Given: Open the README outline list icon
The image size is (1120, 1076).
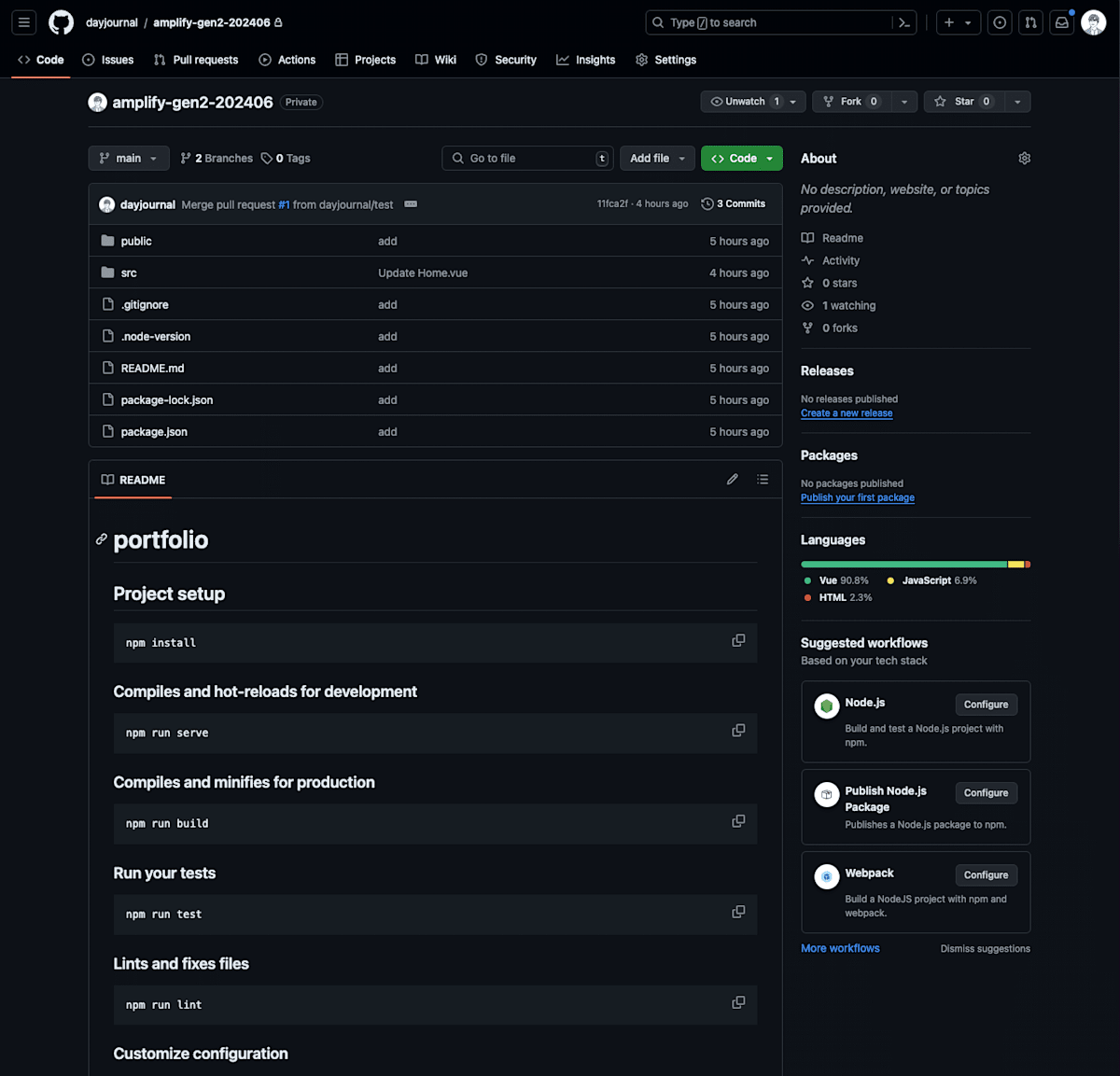Looking at the screenshot, I should pos(763,480).
